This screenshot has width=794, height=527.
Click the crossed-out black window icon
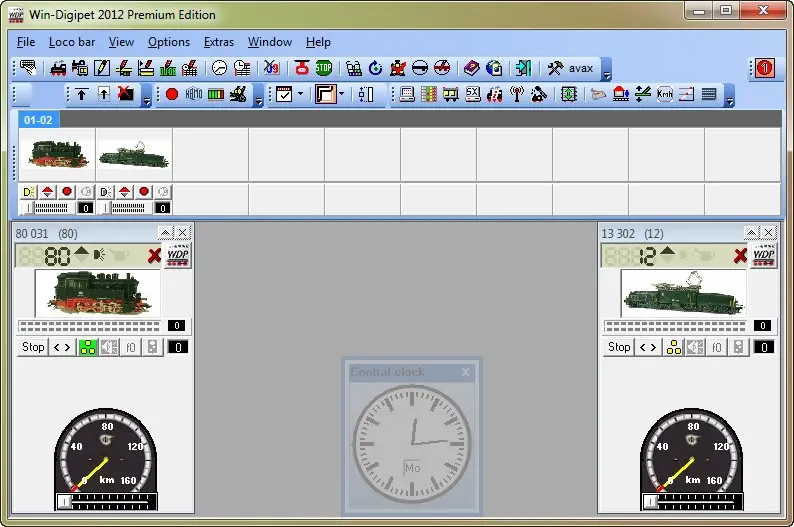click(126, 94)
